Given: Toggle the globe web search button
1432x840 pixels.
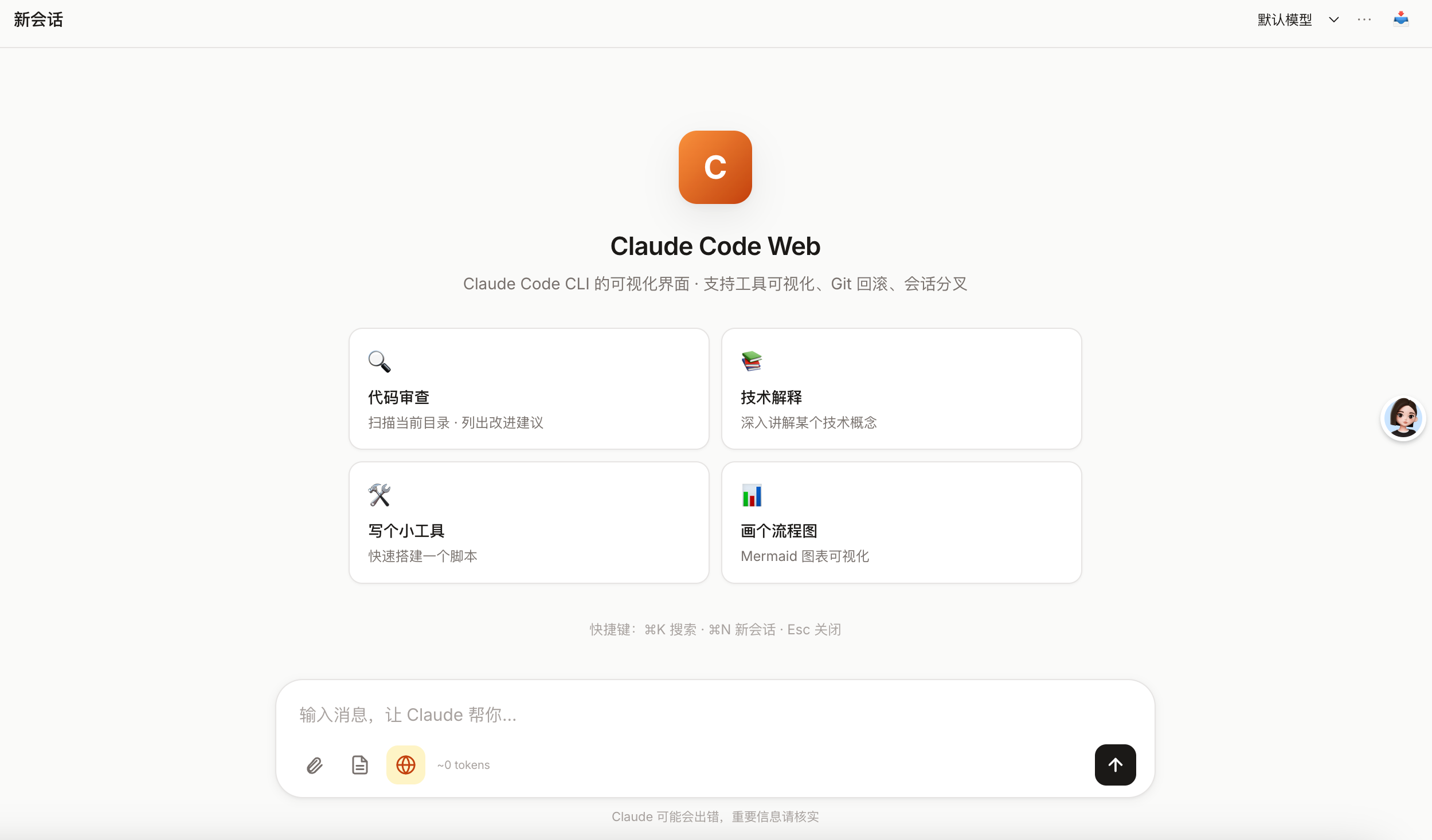Looking at the screenshot, I should tap(405, 765).
